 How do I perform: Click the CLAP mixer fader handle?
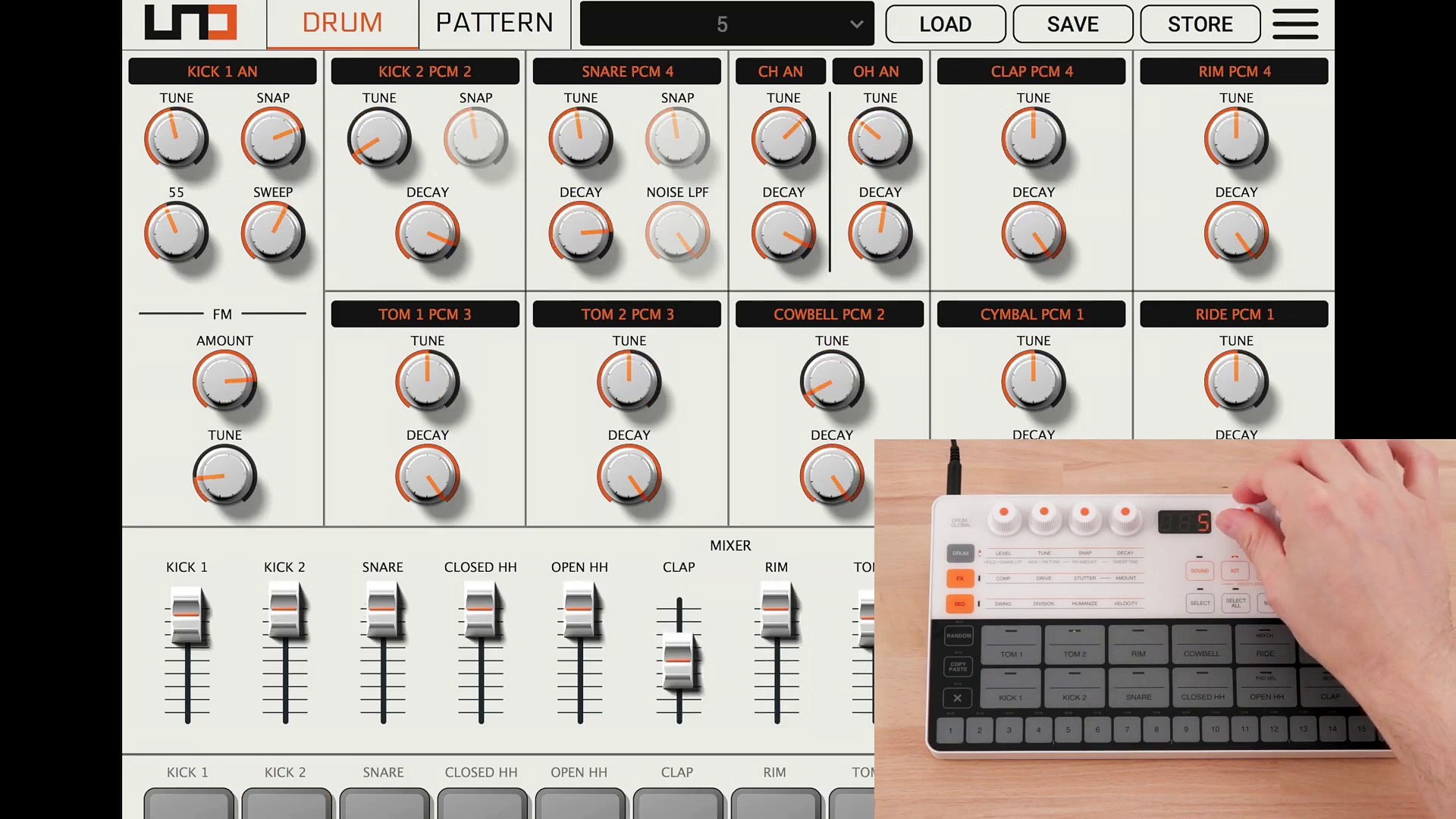coord(679,660)
